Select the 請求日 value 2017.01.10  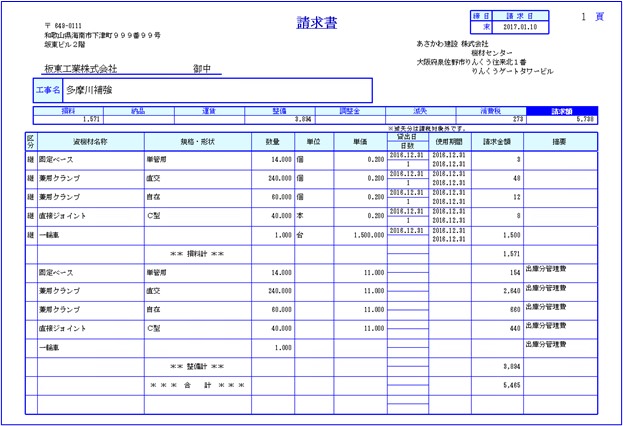[x=522, y=29]
